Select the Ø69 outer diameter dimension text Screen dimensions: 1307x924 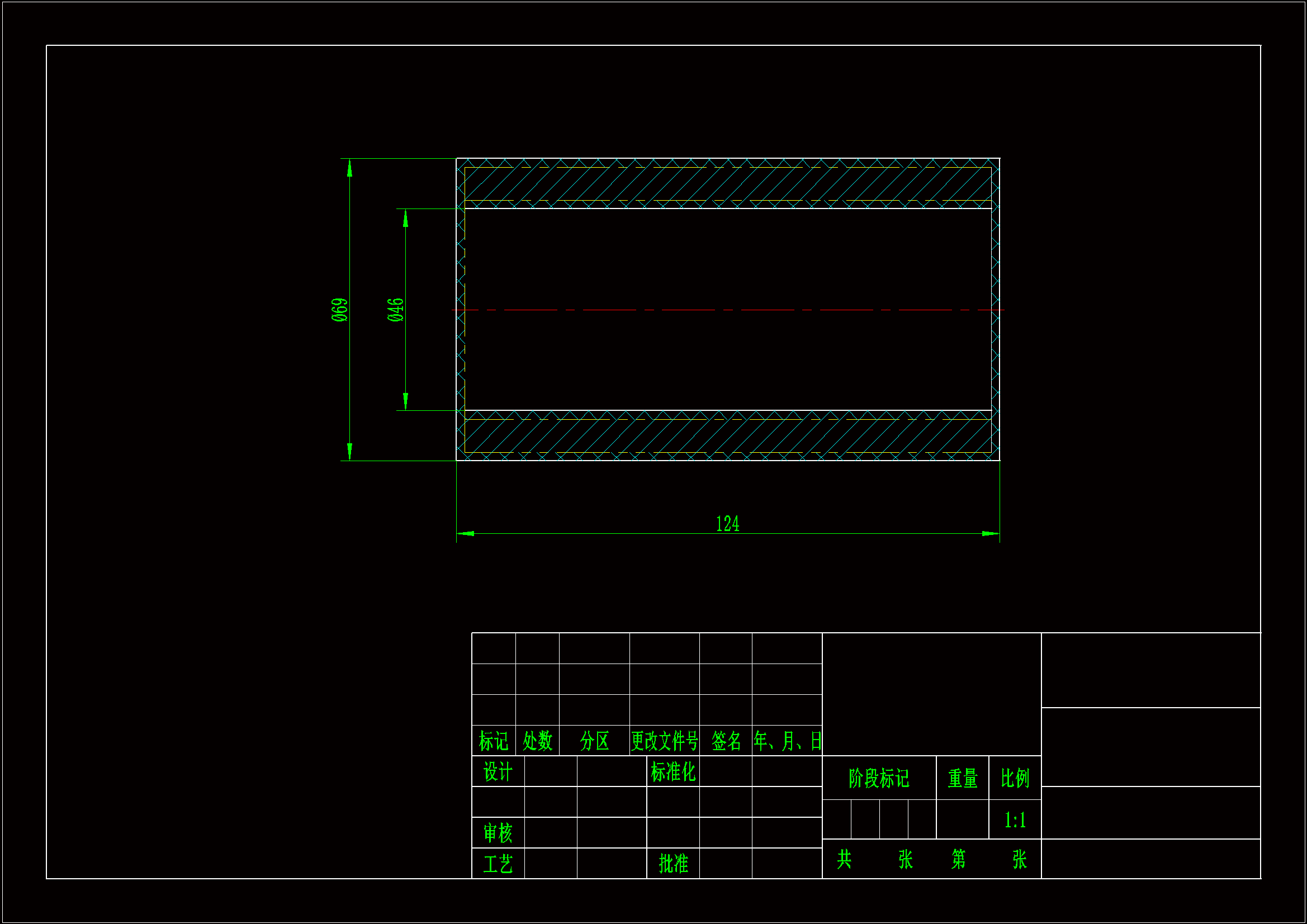[x=339, y=310]
